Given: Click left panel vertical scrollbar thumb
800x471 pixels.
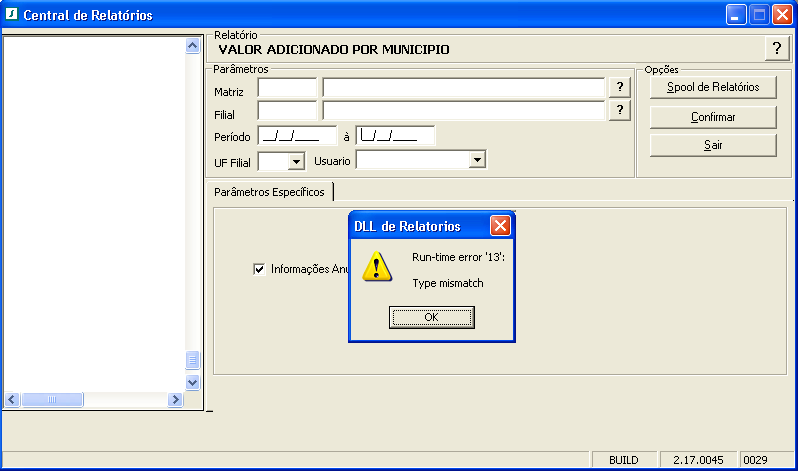Looking at the screenshot, I should 192,360.
